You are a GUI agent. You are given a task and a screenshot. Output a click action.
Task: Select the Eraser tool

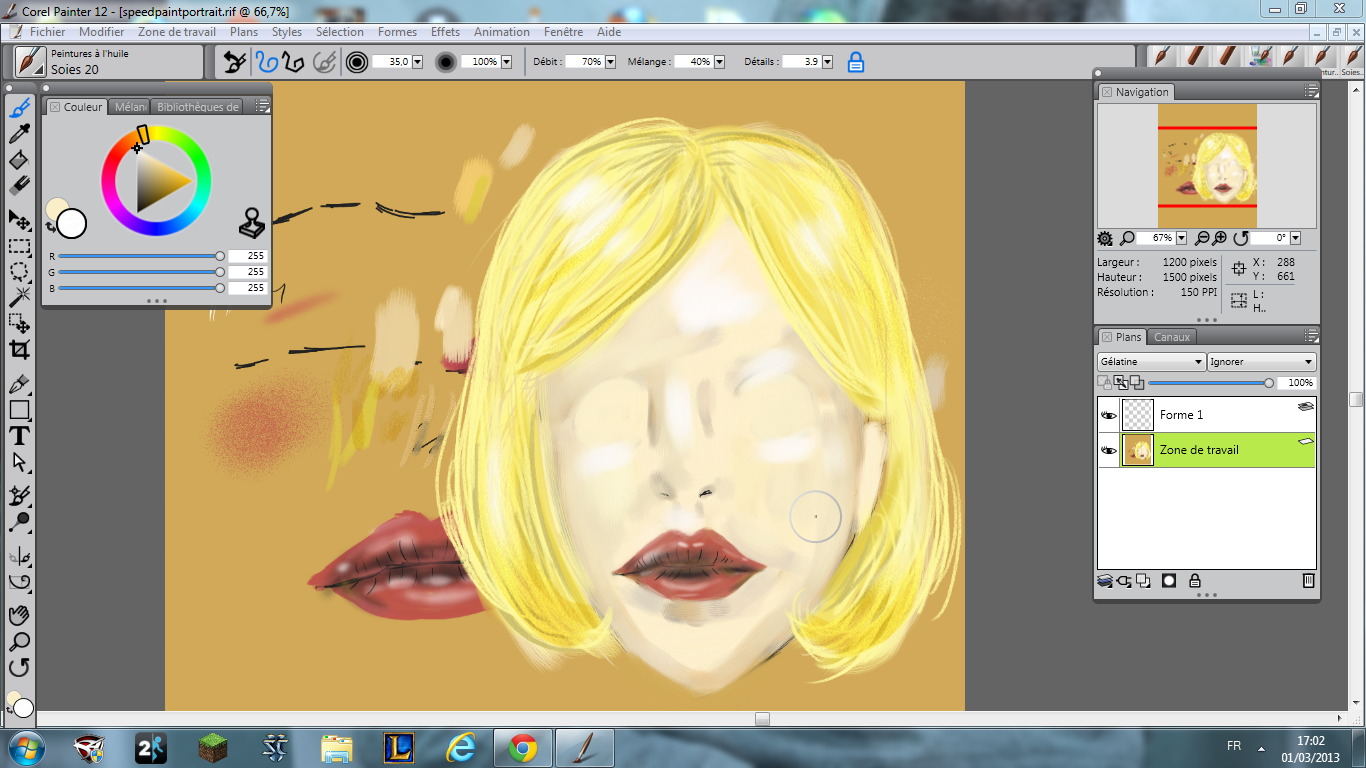(19, 186)
